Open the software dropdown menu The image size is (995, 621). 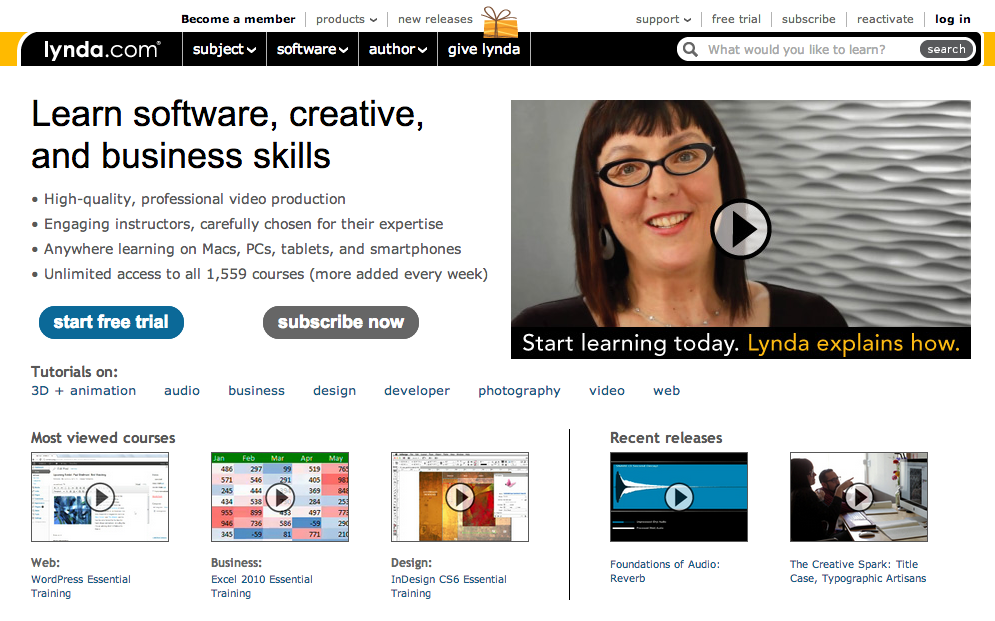312,49
